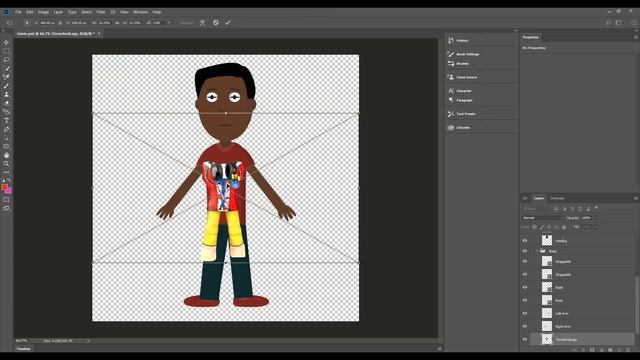
Task: Hide the Right Arm layer
Action: click(x=525, y=326)
